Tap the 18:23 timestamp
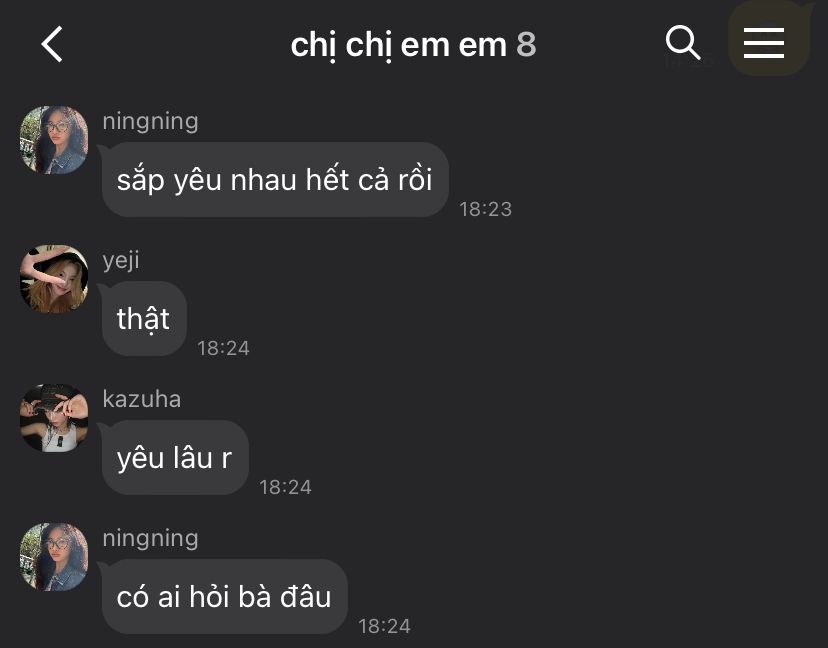Screen dimensions: 828x648 (485, 209)
